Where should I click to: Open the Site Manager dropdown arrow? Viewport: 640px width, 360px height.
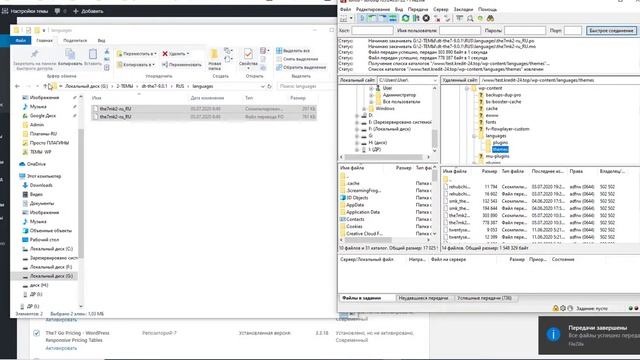tap(351, 18)
